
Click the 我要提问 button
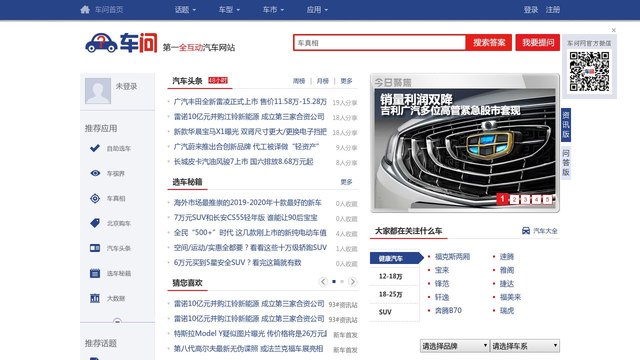click(x=538, y=42)
